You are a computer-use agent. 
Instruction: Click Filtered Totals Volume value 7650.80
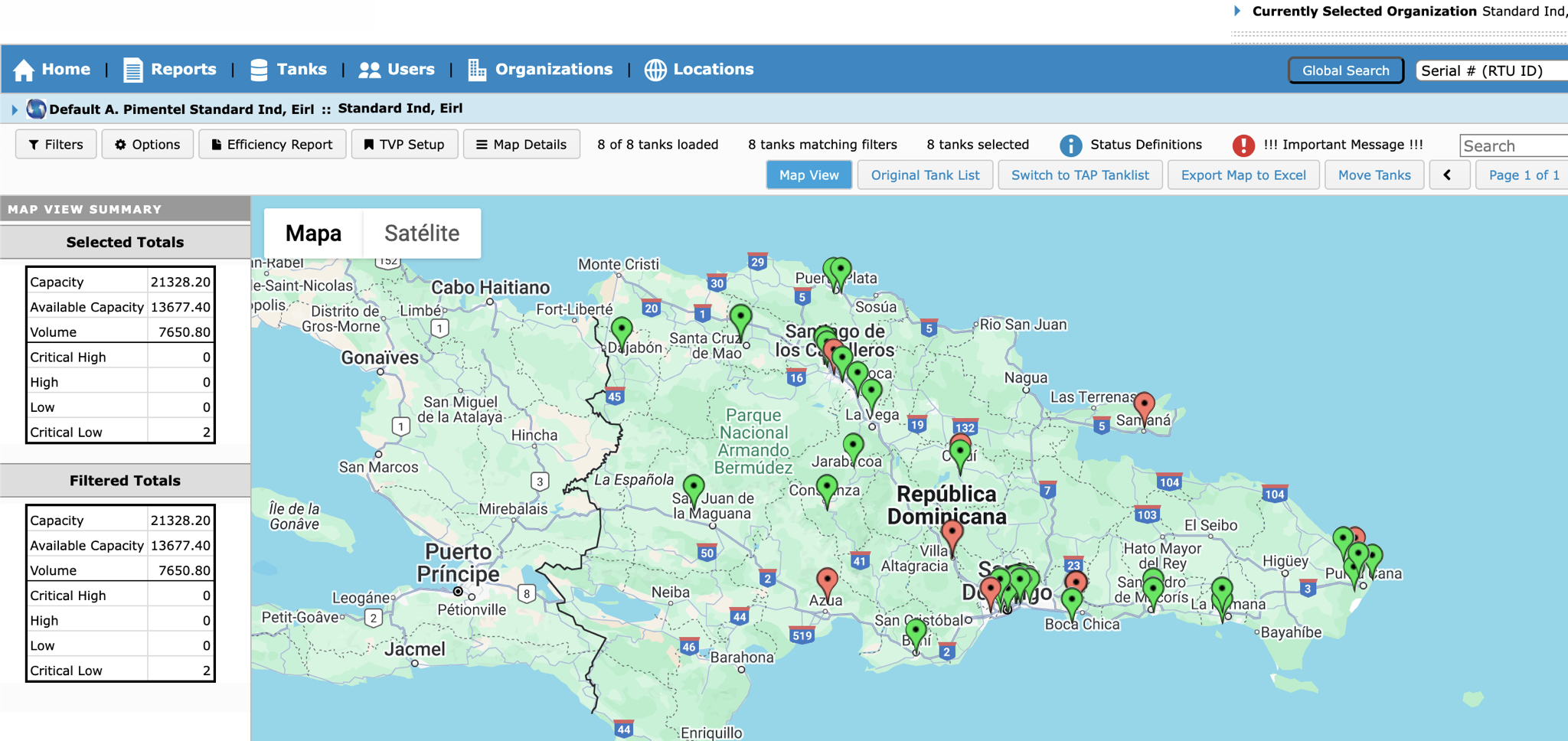[x=184, y=570]
